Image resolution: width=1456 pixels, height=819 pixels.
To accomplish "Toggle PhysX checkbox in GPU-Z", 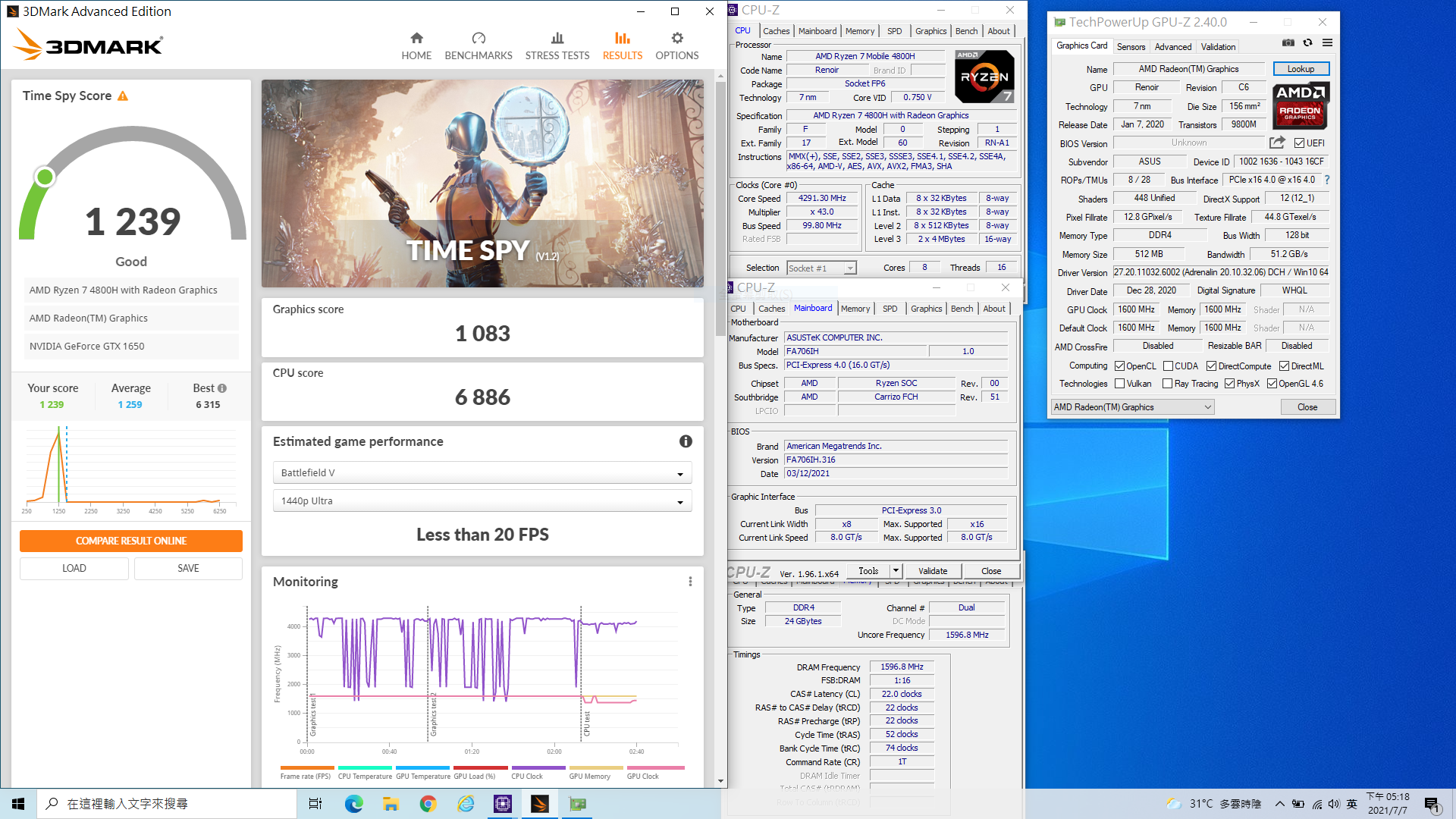I will [1229, 384].
